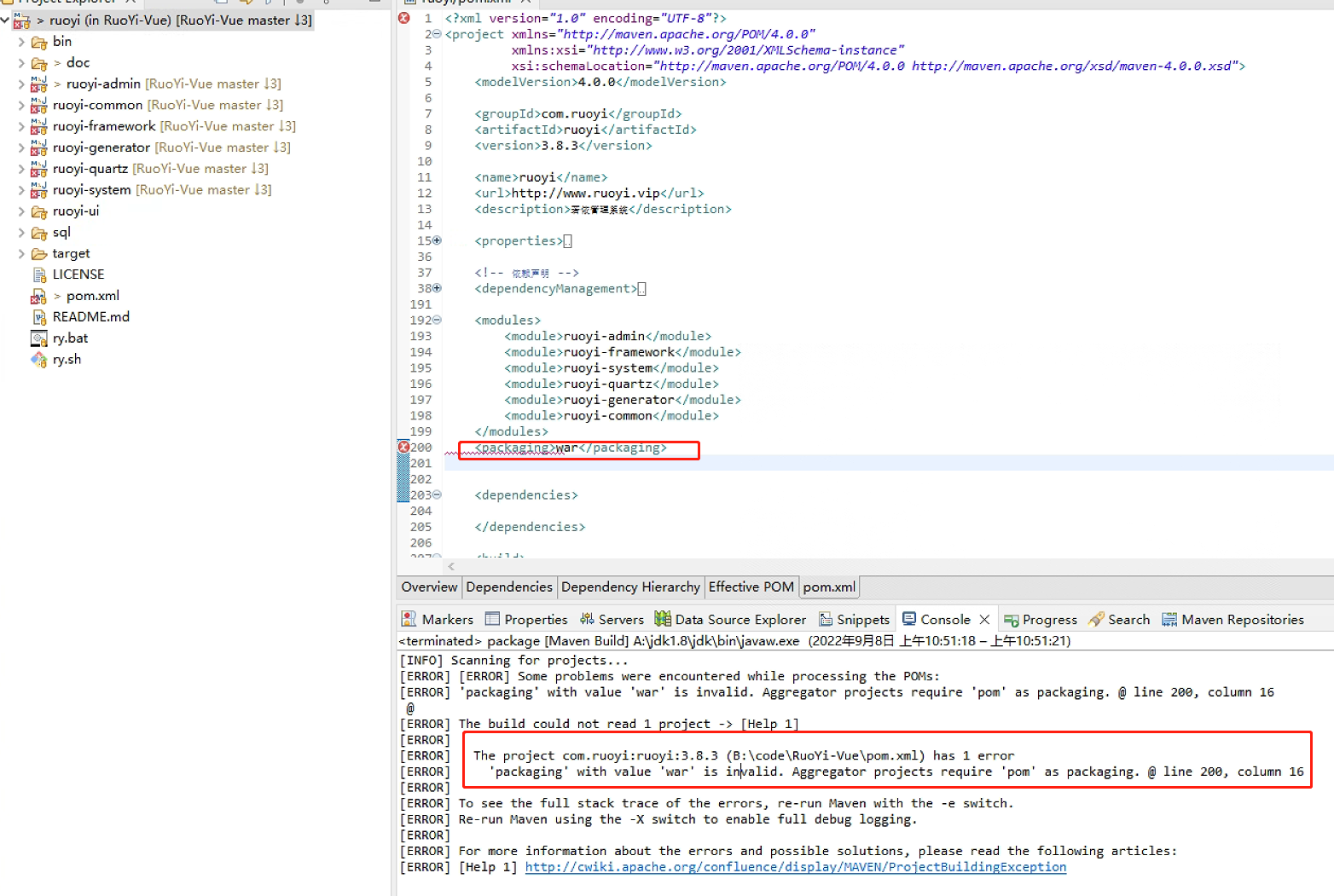Close the Console view
The width and height of the screenshot is (1334, 896).
(x=985, y=618)
